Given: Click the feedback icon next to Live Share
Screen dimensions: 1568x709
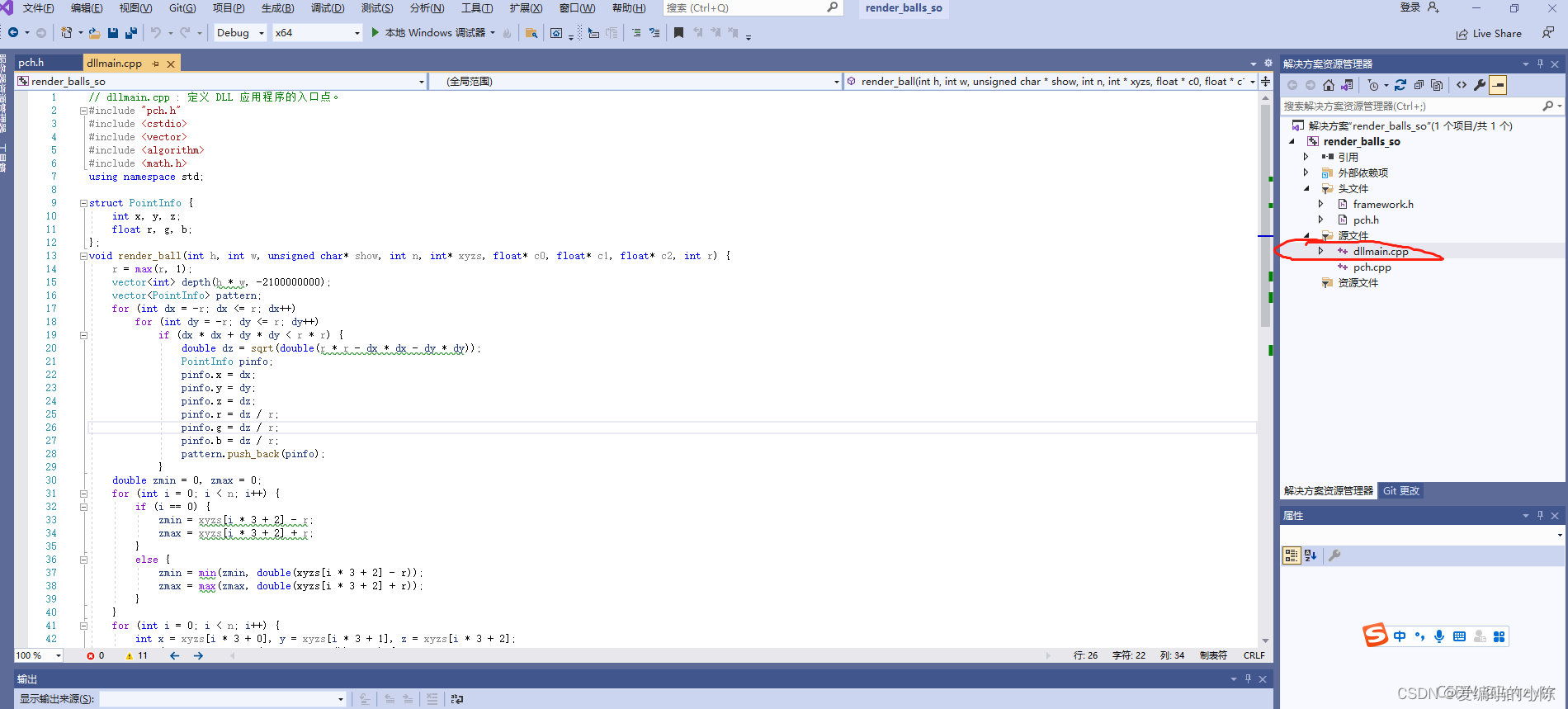Looking at the screenshot, I should coord(1548,33).
